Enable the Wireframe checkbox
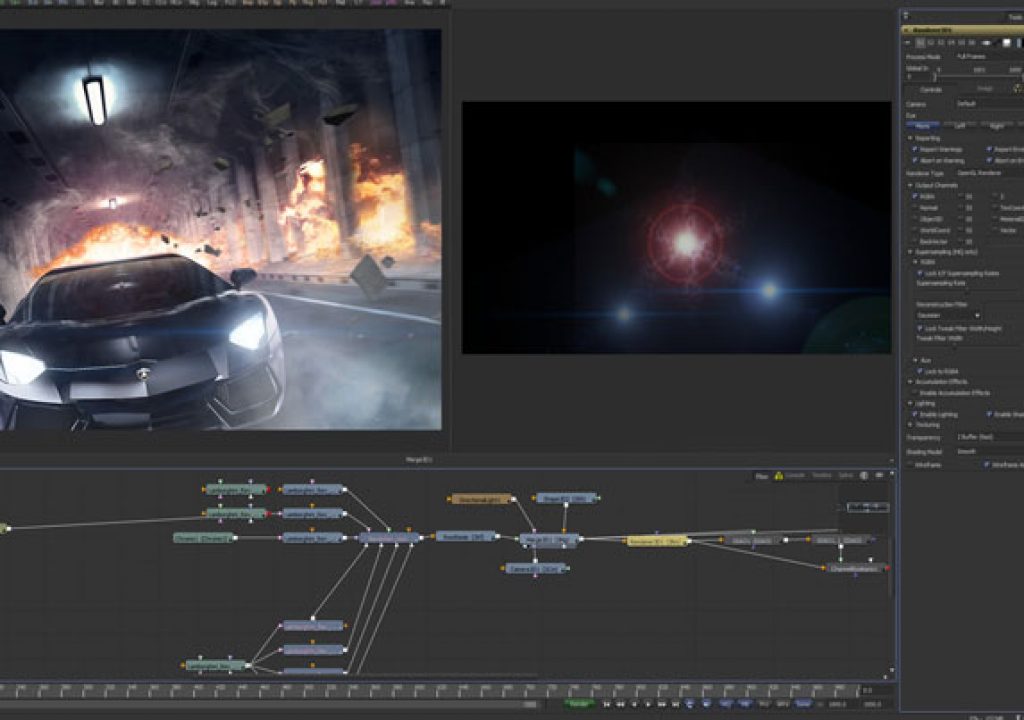The image size is (1024, 720). coord(910,465)
